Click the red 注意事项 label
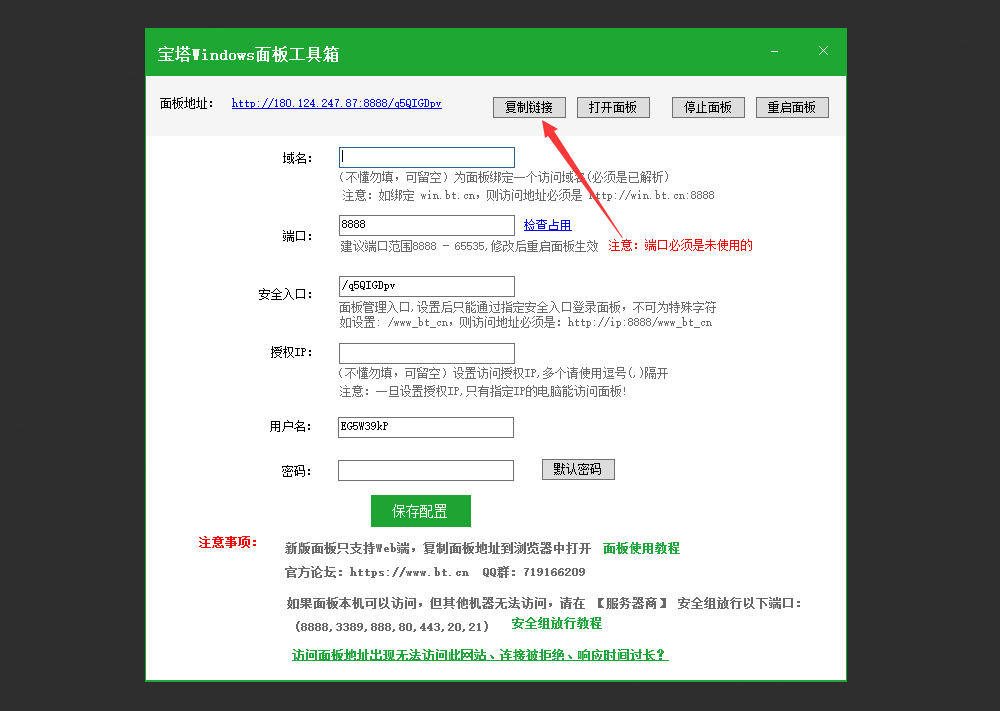This screenshot has height=711, width=1000. point(228,543)
